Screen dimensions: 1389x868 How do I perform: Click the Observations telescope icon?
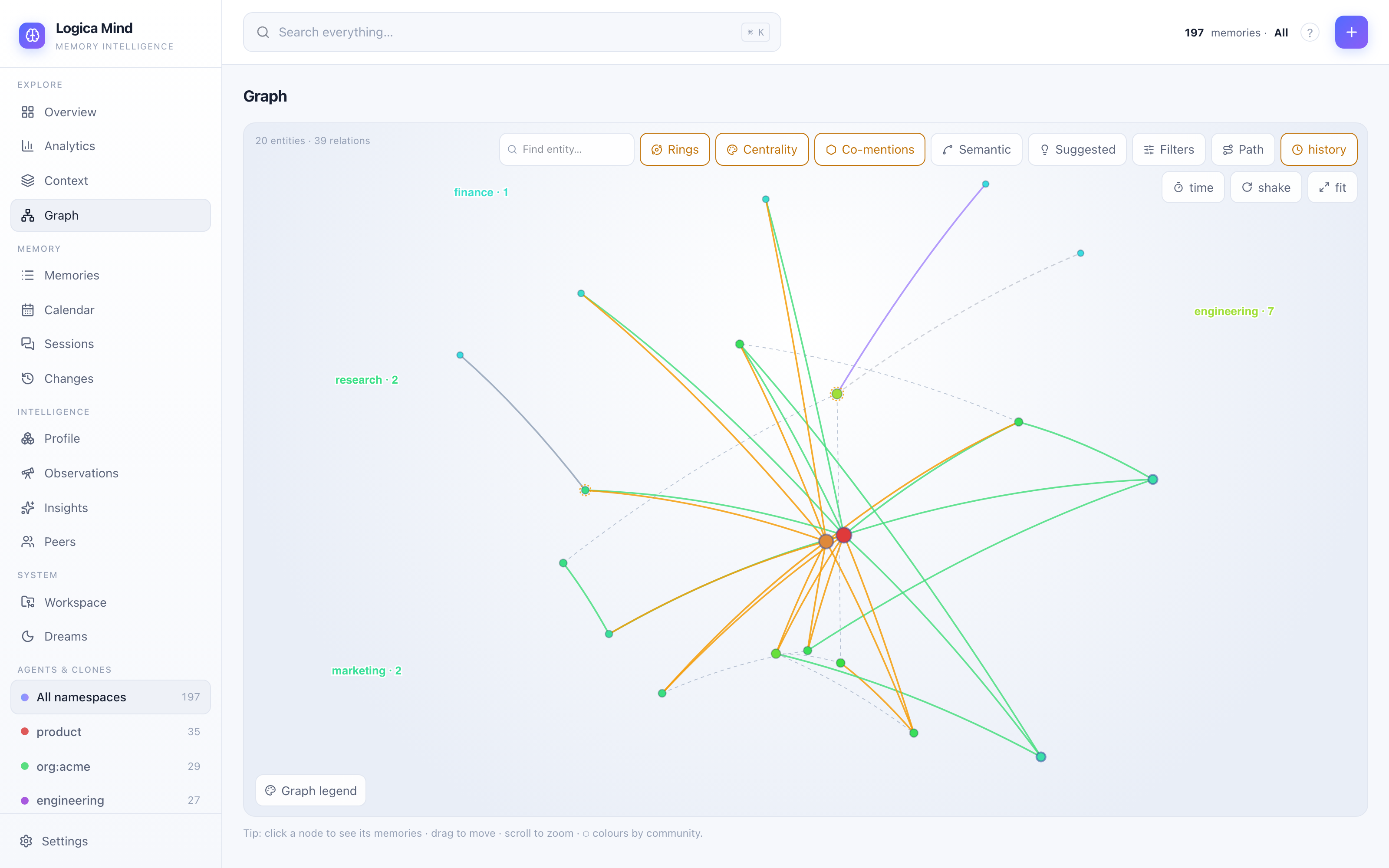click(27, 473)
